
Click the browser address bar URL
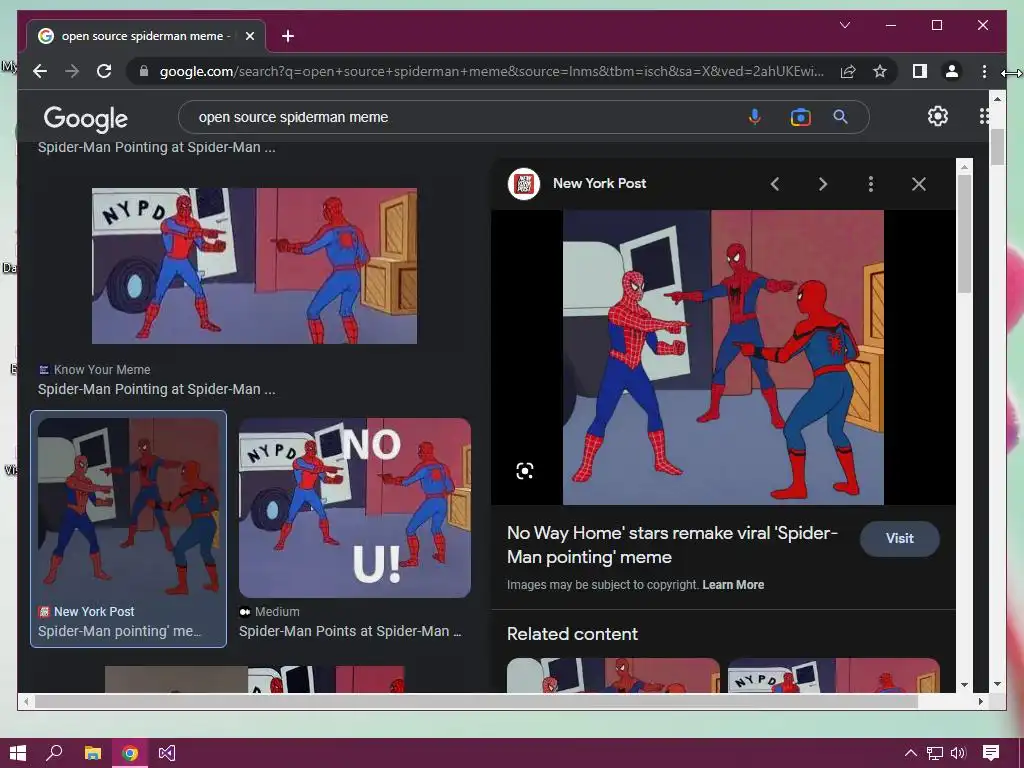pos(491,71)
